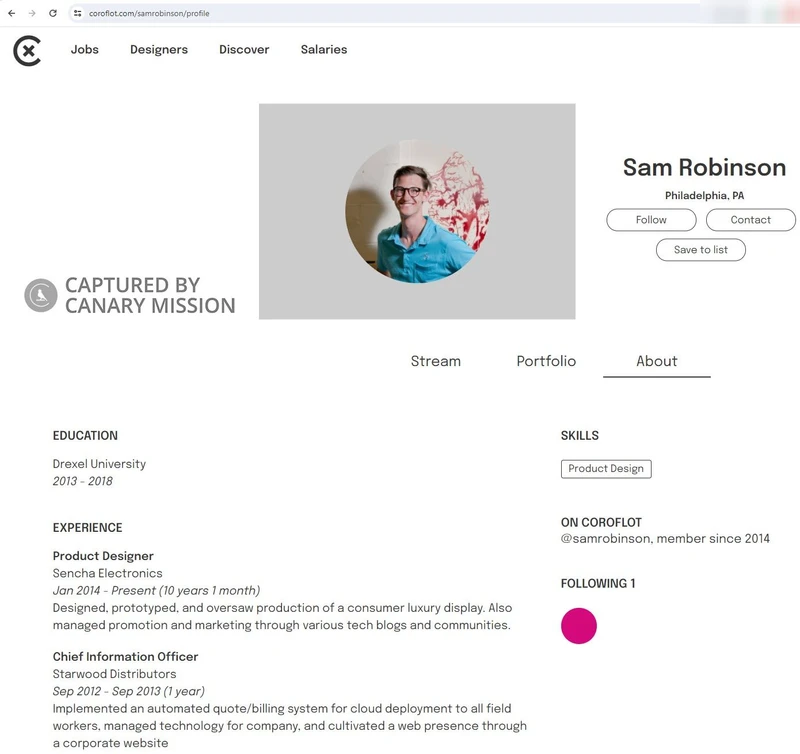Select the About tab
The image size is (800, 754).
tap(657, 361)
